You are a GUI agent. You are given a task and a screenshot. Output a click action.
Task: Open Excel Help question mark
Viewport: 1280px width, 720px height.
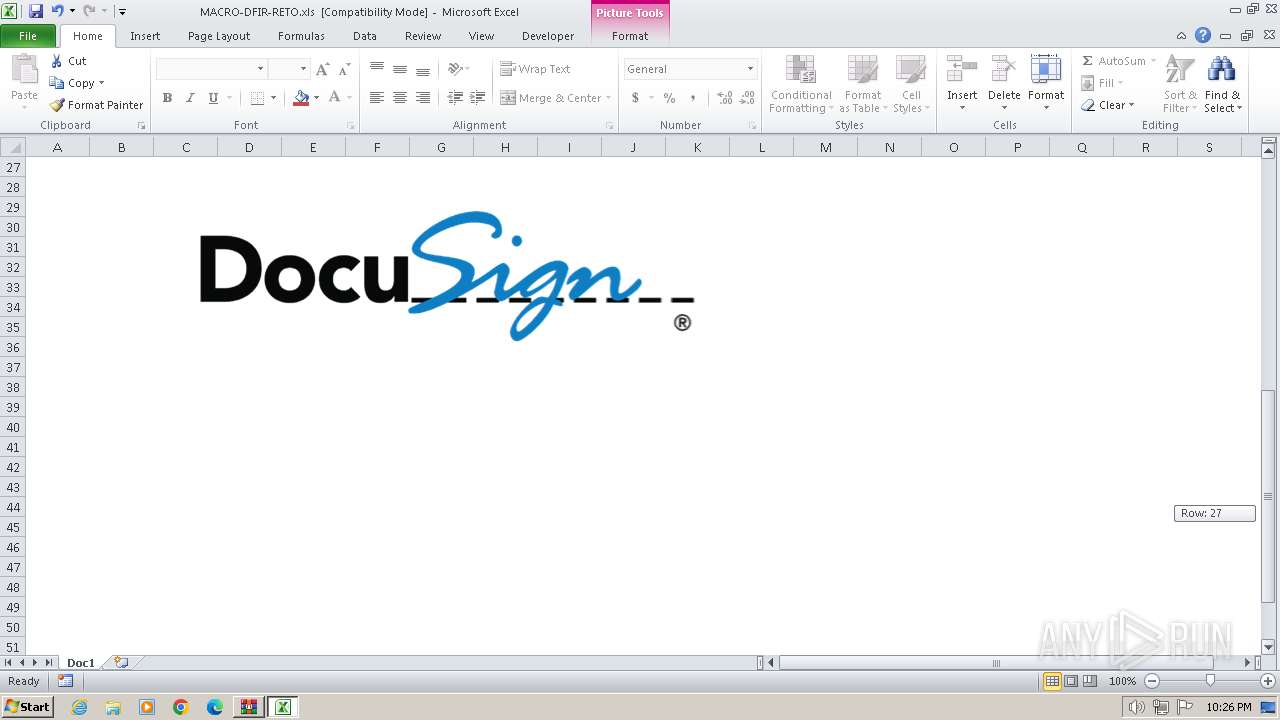point(1203,36)
